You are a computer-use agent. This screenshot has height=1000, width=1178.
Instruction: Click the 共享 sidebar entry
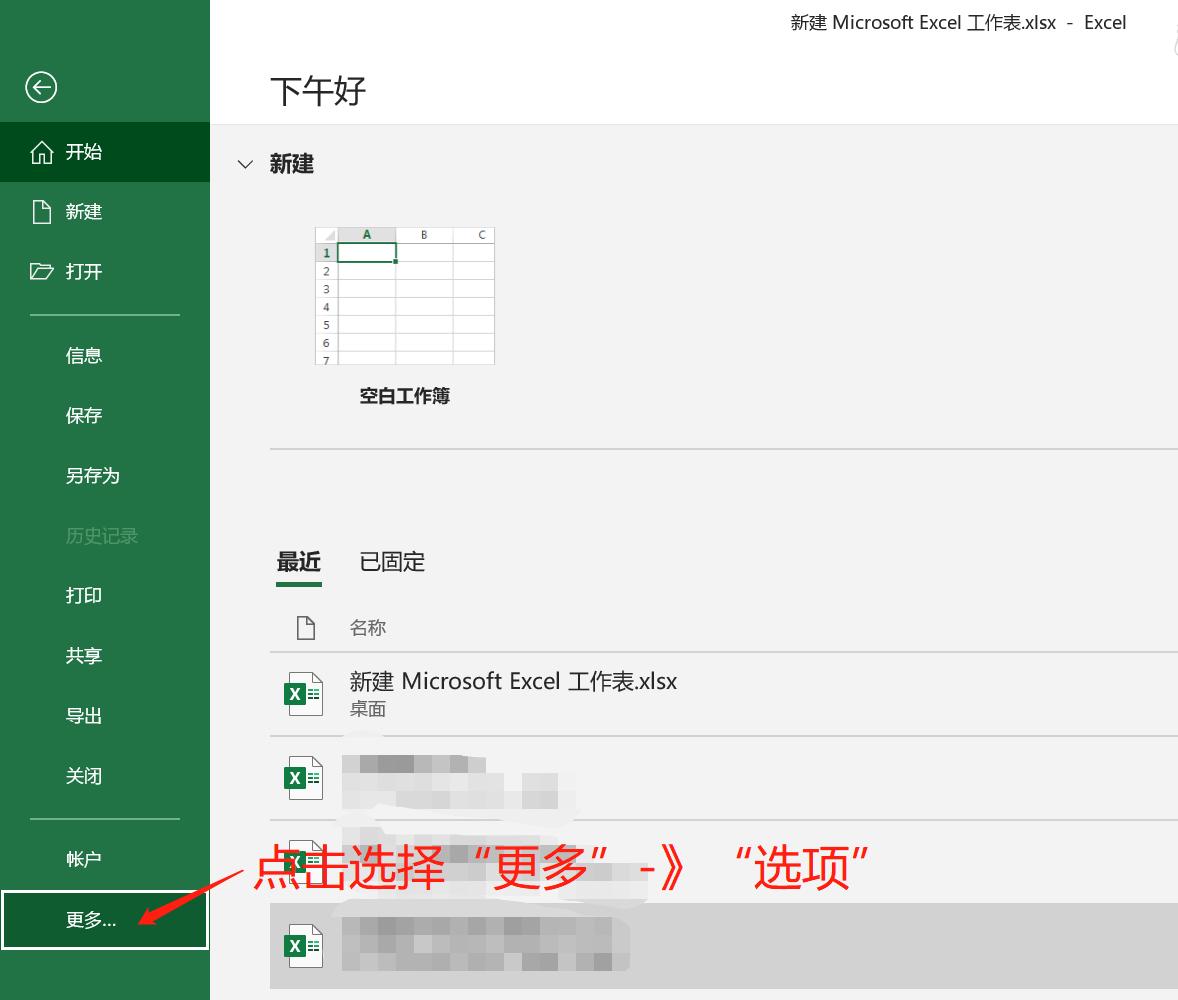click(83, 655)
